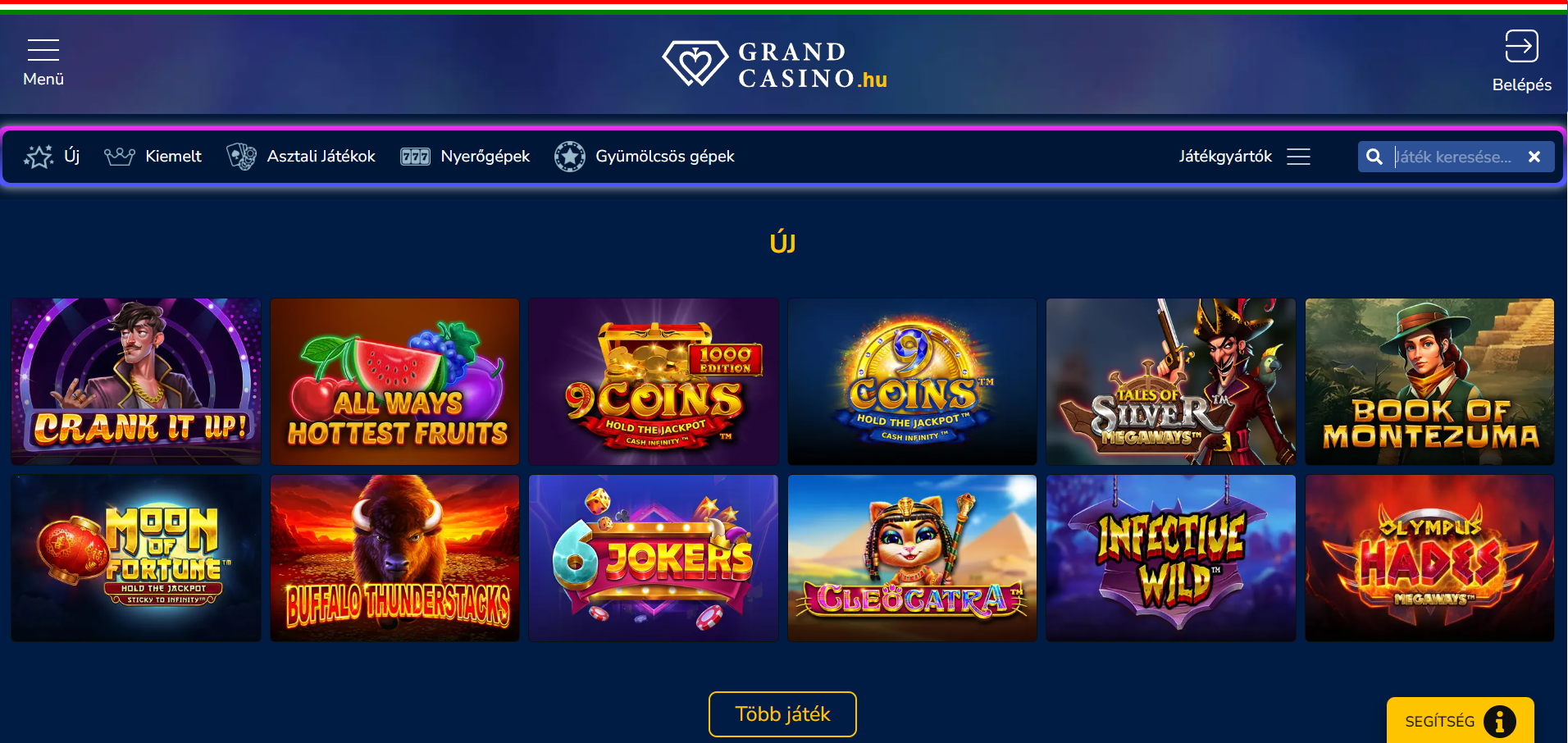Open the hamburger Menü icon
This screenshot has width=1568, height=743.
click(43, 50)
